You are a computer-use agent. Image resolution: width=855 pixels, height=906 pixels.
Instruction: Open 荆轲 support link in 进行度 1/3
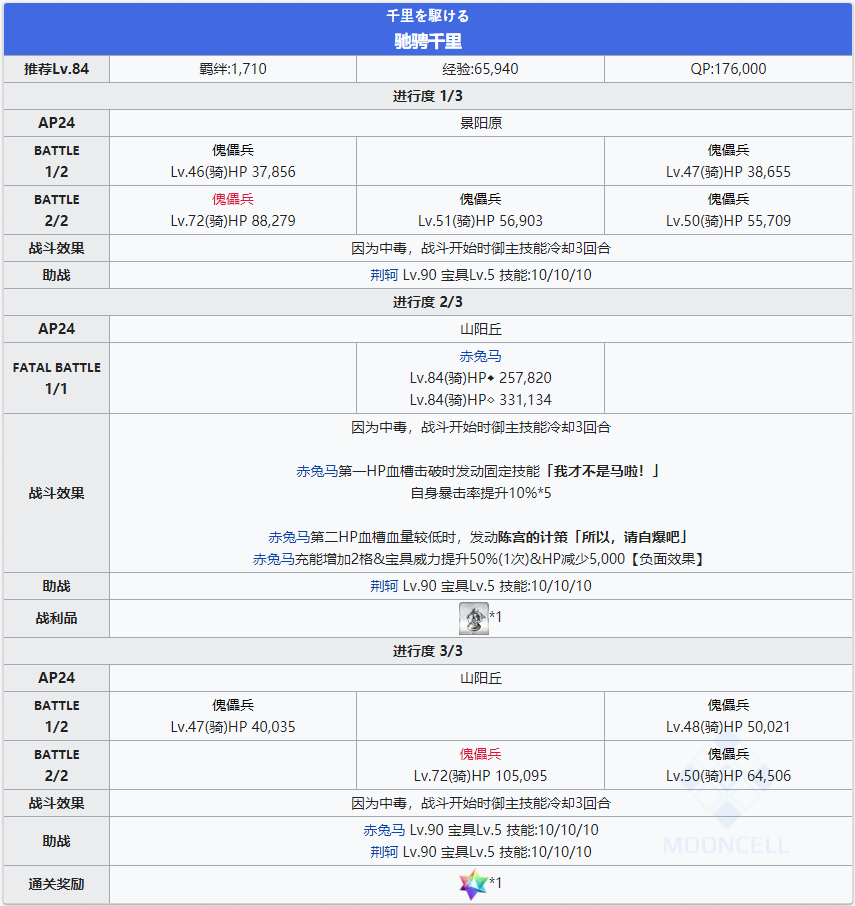[x=384, y=275]
